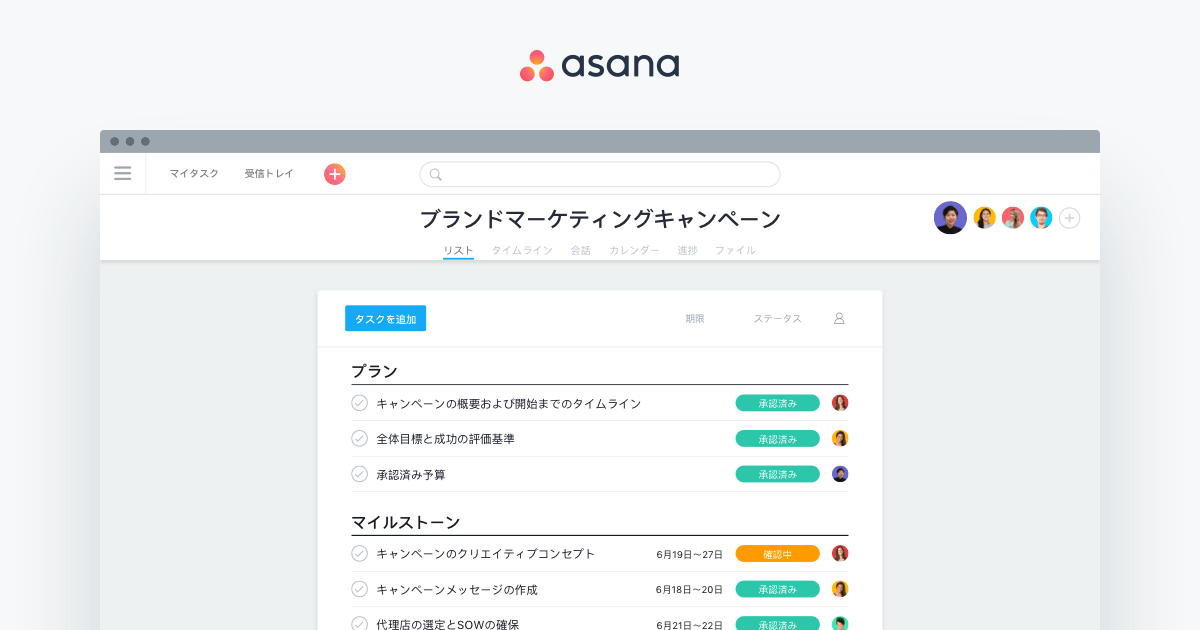Click the Asana logo
Image resolution: width=1200 pixels, height=630 pixels.
point(599,64)
